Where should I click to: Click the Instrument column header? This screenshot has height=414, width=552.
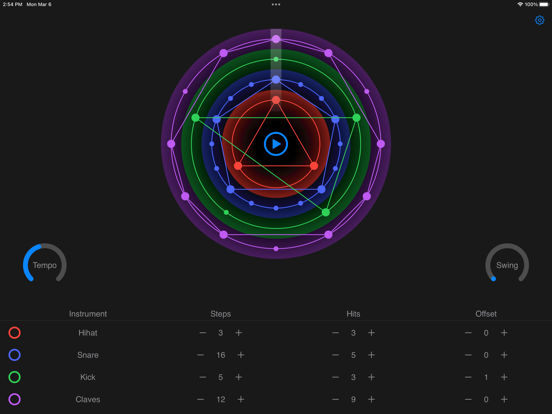88,314
